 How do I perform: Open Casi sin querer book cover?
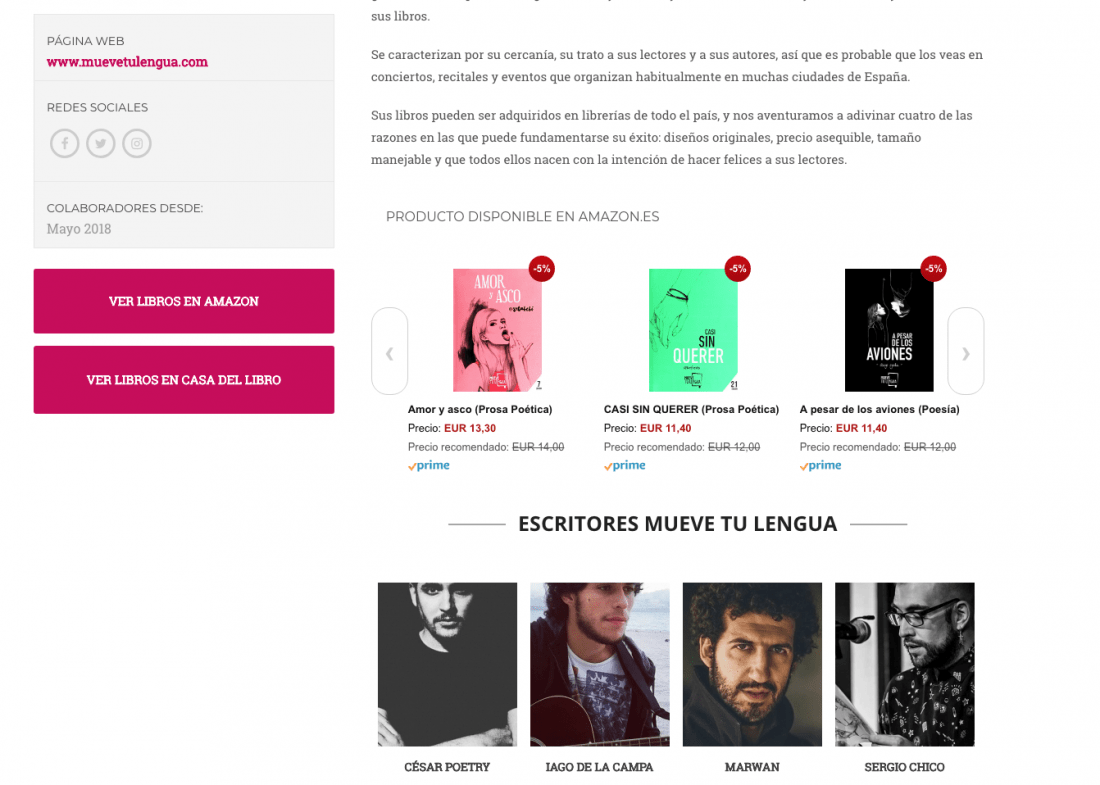[x=693, y=330]
